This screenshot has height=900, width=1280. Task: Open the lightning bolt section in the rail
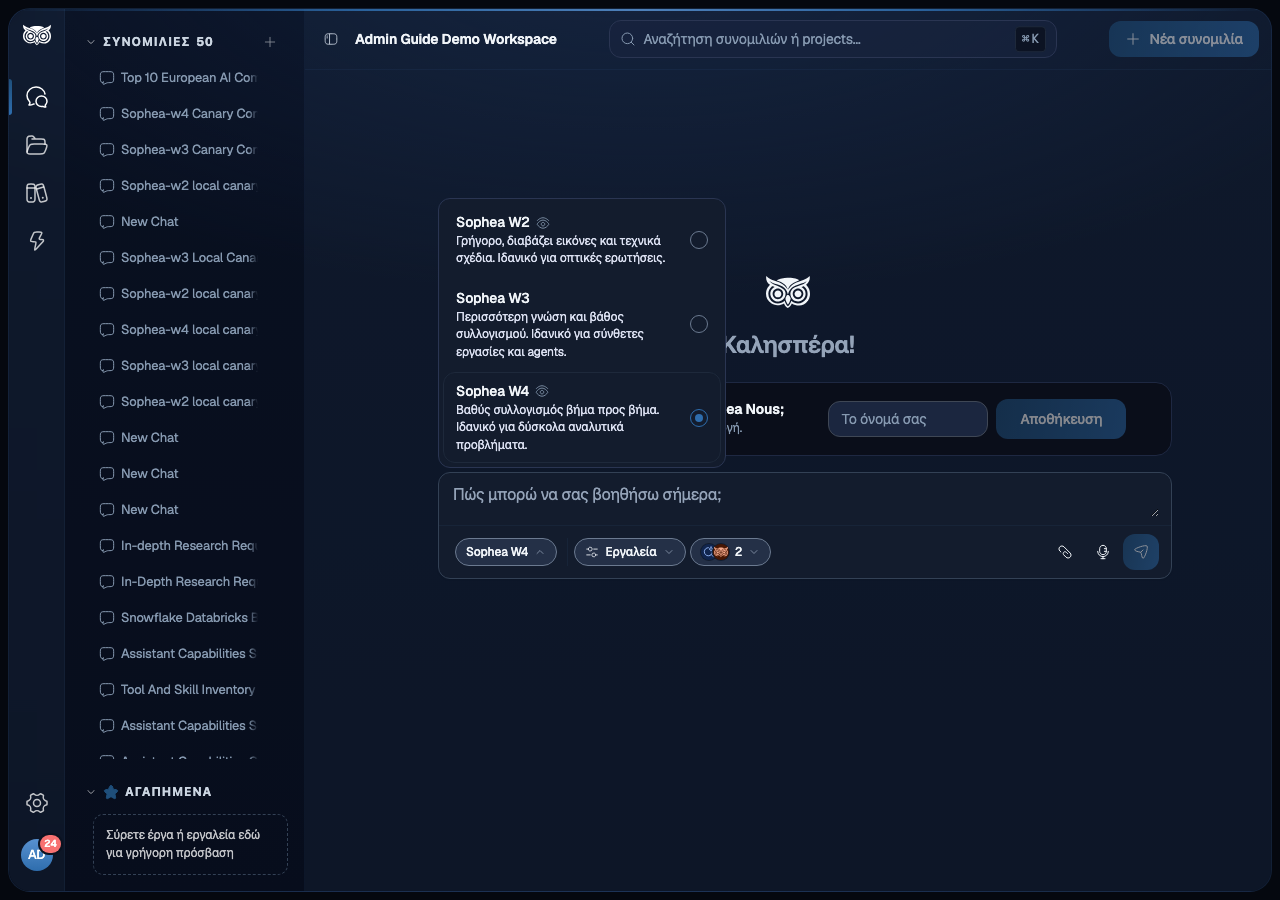coord(37,241)
